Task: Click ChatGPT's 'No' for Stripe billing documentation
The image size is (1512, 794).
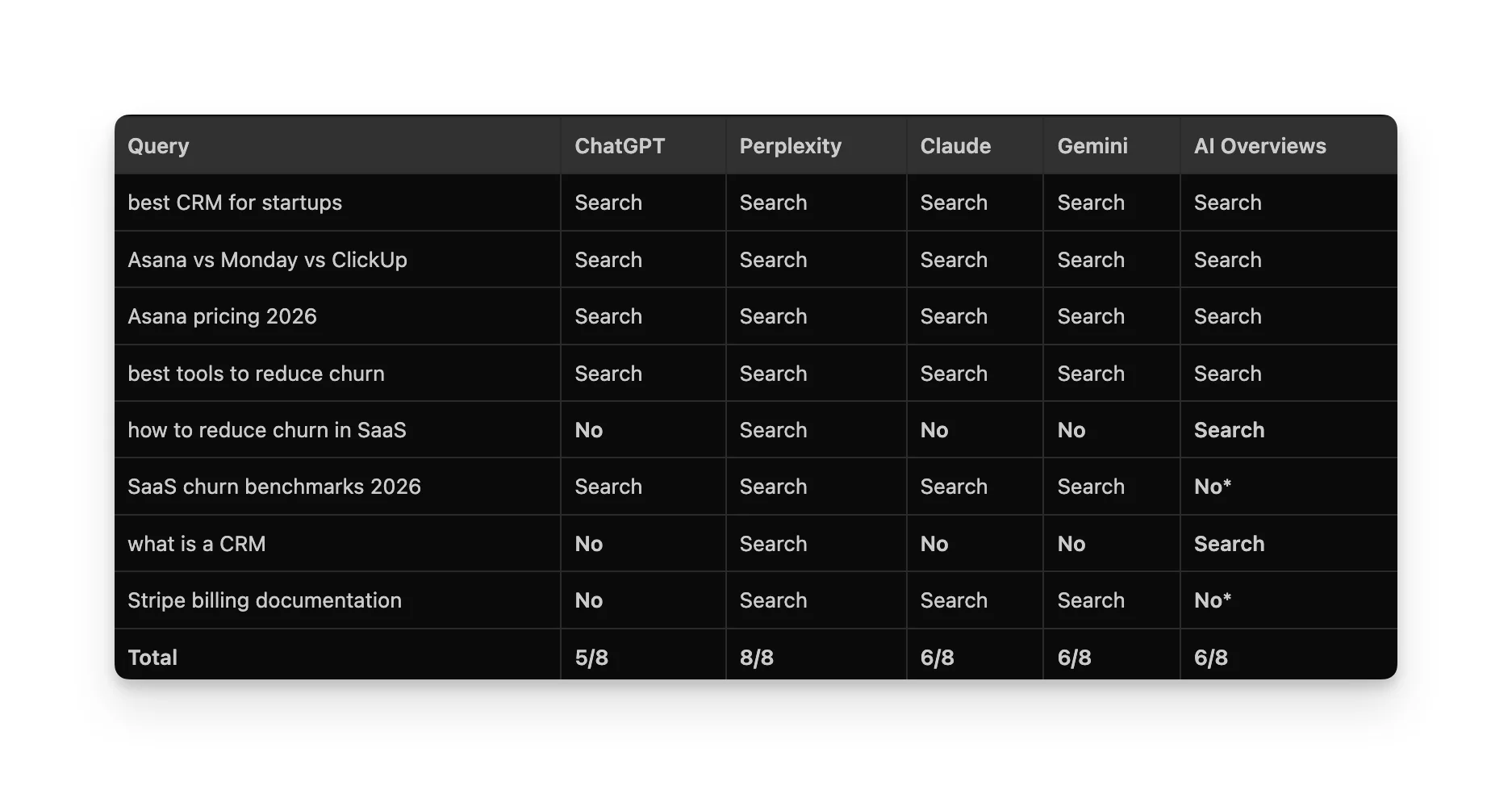Action: (x=588, y=600)
